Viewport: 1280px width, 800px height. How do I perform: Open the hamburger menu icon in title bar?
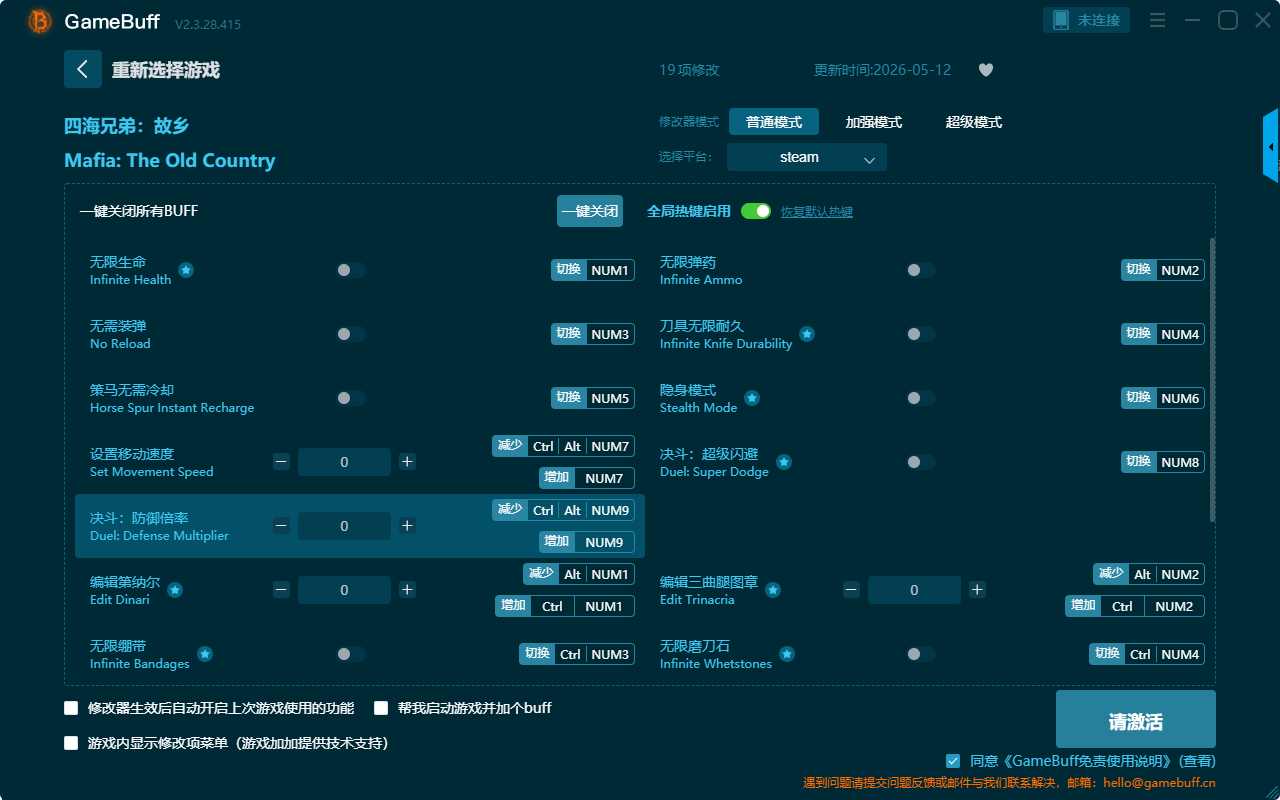(x=1157, y=20)
